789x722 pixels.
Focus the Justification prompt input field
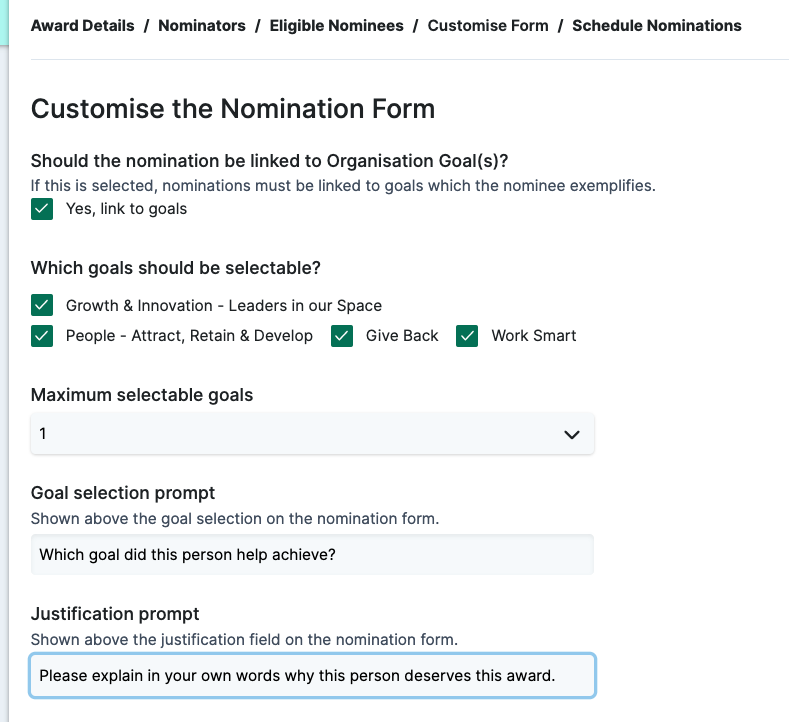coord(312,675)
